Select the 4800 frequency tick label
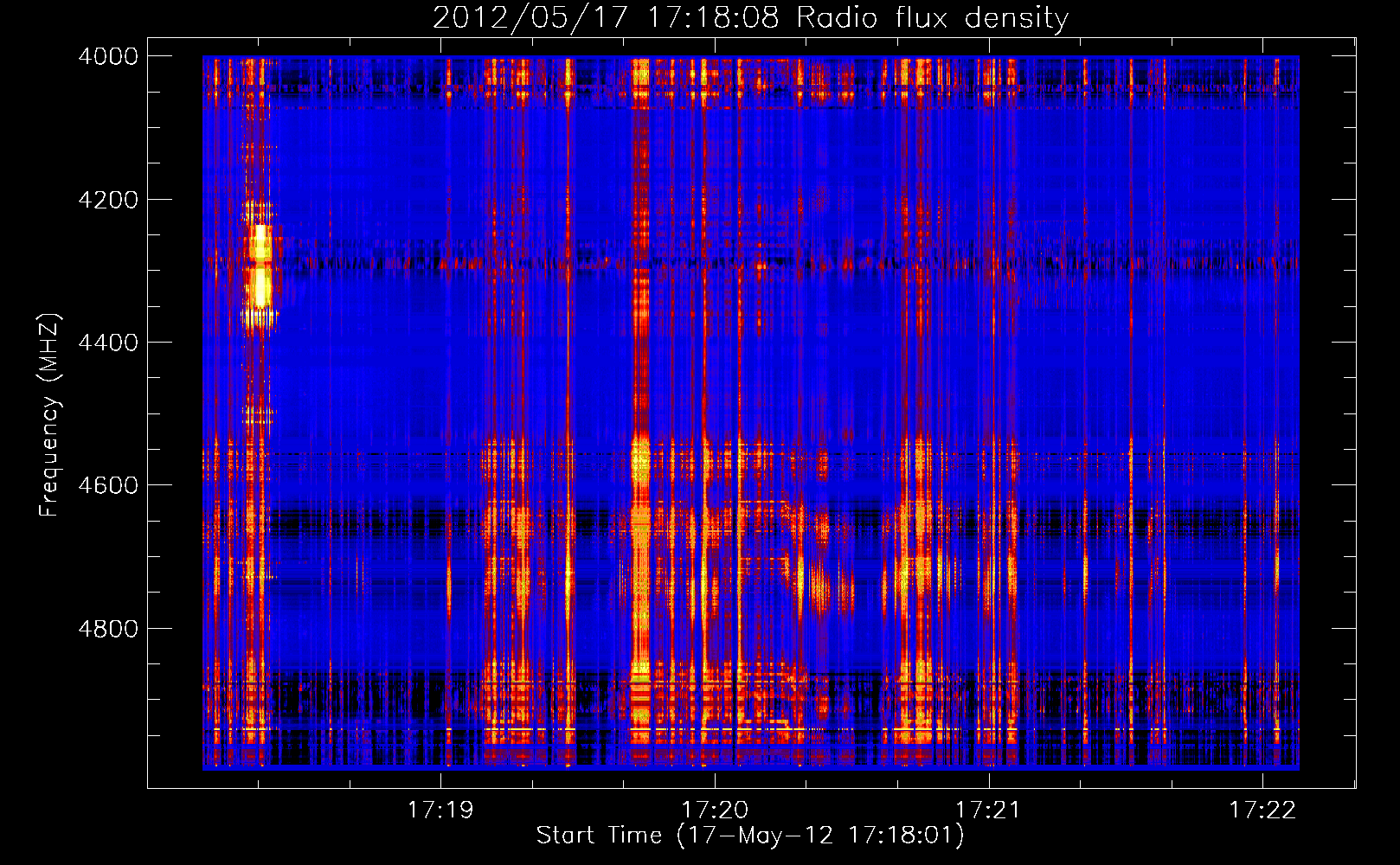 coord(108,629)
